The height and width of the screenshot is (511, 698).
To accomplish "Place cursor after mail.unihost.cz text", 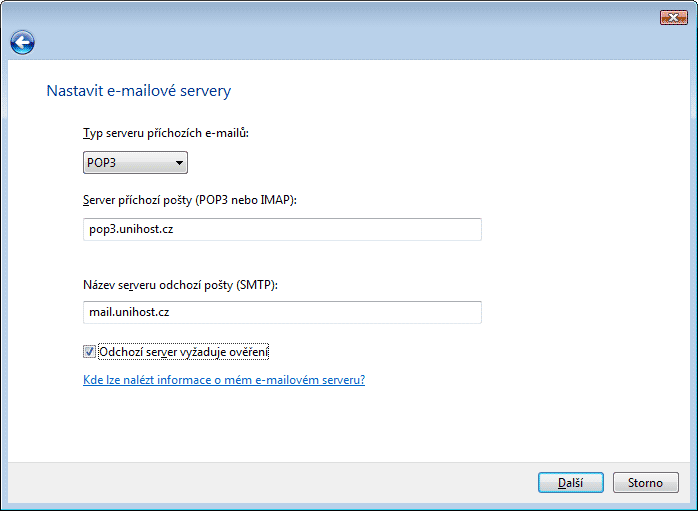I will [170, 312].
